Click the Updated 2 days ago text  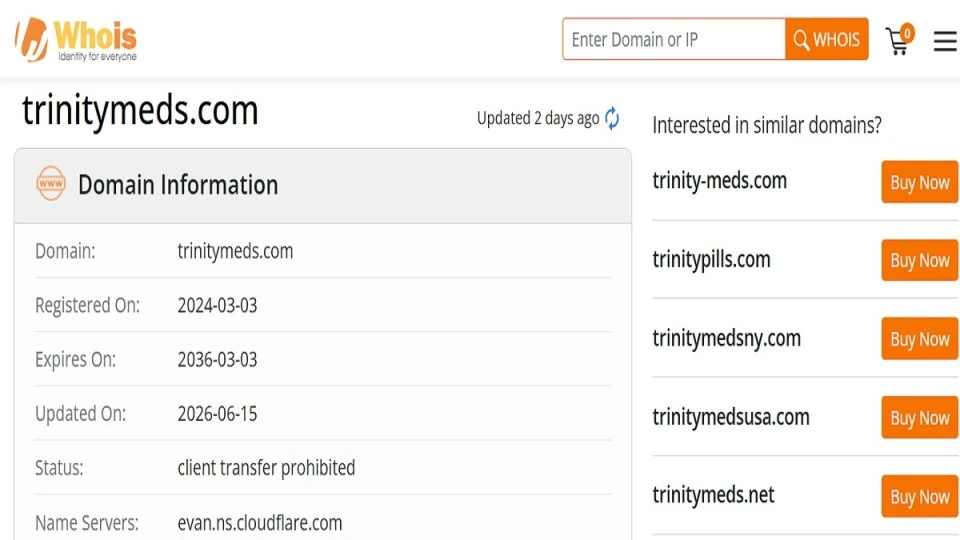tap(538, 118)
